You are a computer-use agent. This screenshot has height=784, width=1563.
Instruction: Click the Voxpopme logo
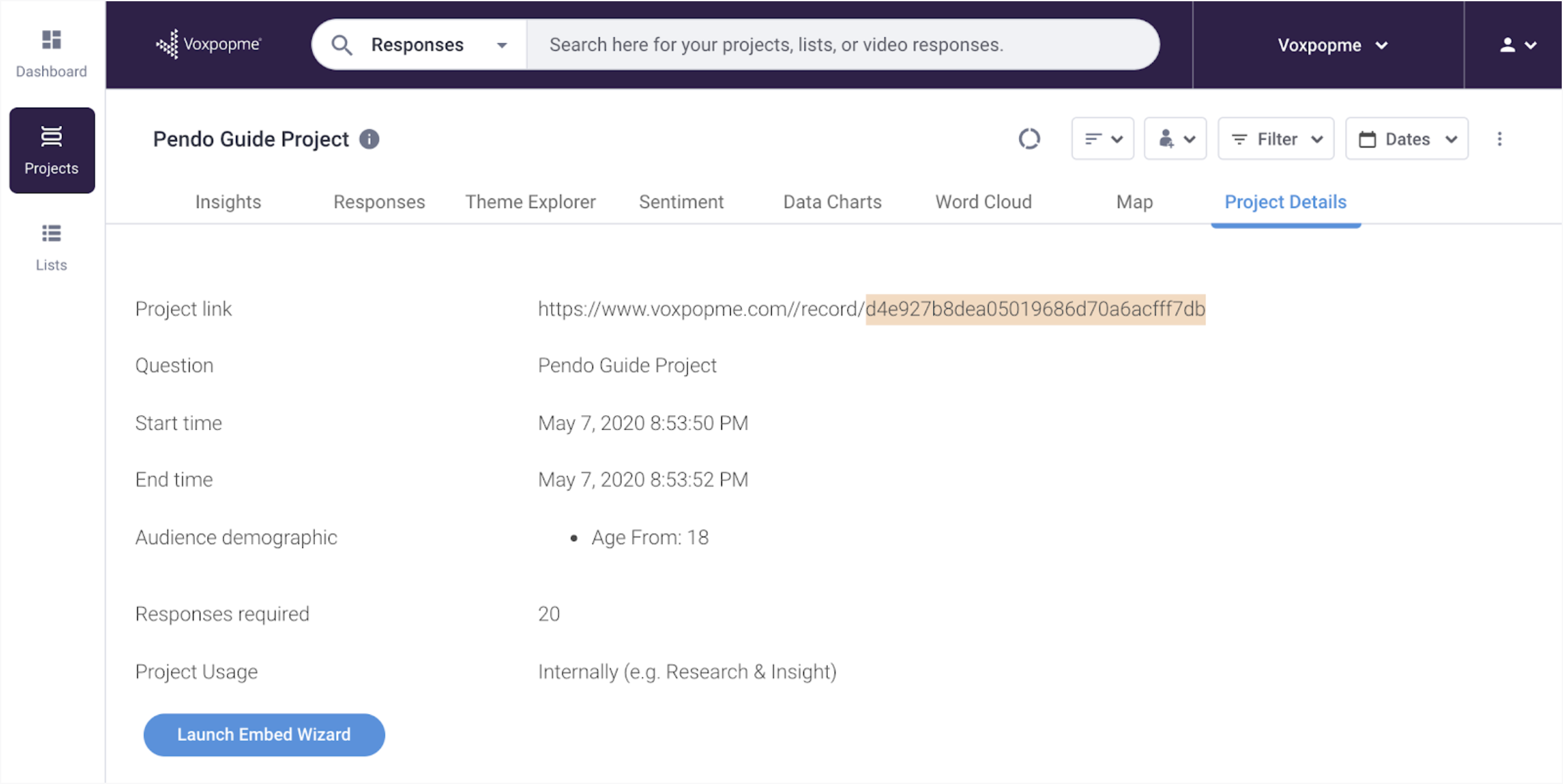point(209,44)
